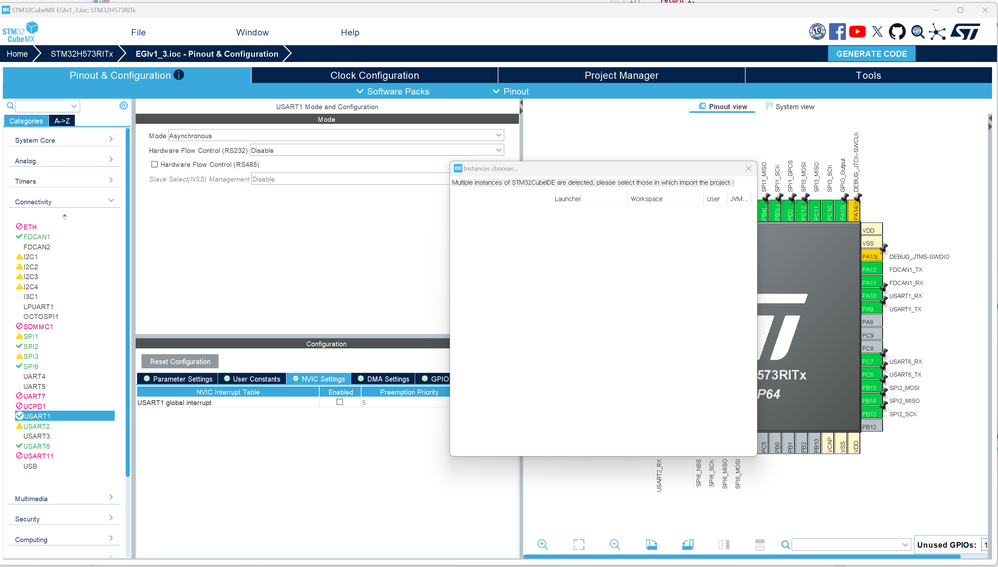Image resolution: width=998 pixels, height=567 pixels.
Task: Expand the Analog category
Action: 64,160
